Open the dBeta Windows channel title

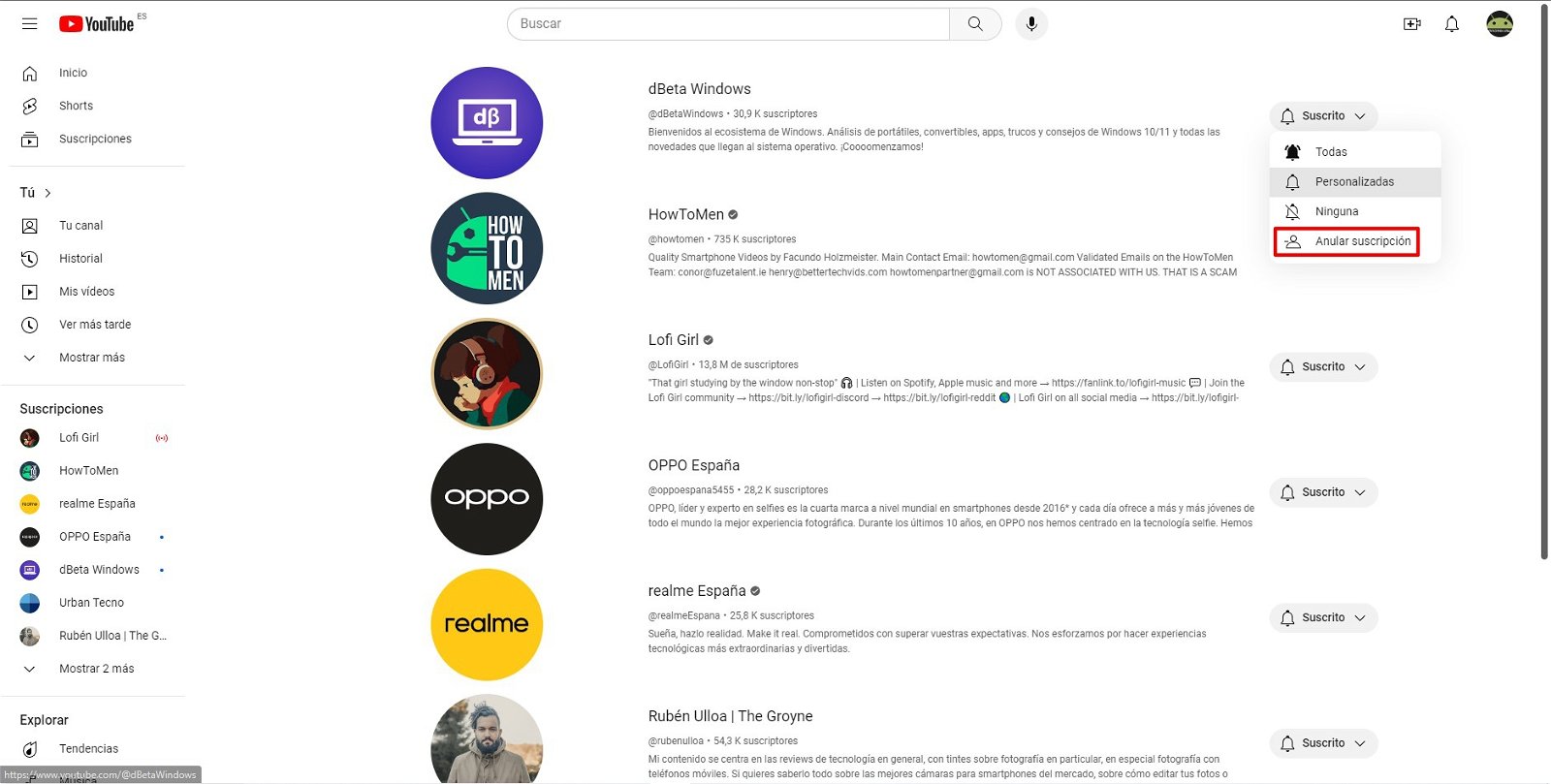click(x=700, y=89)
